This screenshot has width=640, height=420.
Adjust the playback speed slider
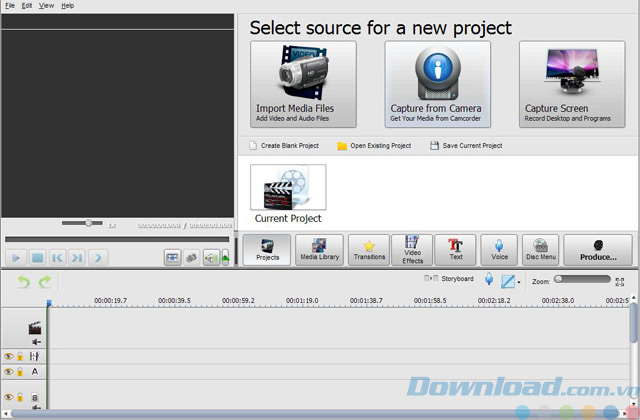(x=82, y=223)
